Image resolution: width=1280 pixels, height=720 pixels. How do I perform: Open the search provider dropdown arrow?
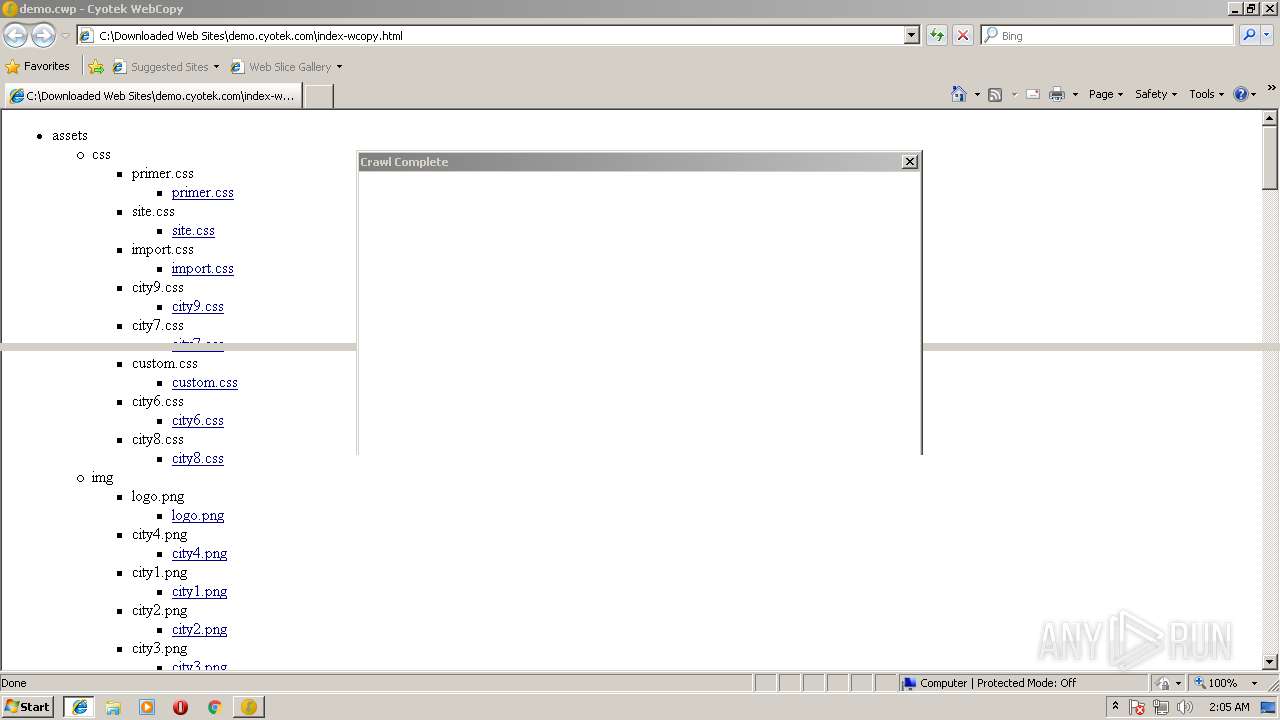pos(1266,35)
